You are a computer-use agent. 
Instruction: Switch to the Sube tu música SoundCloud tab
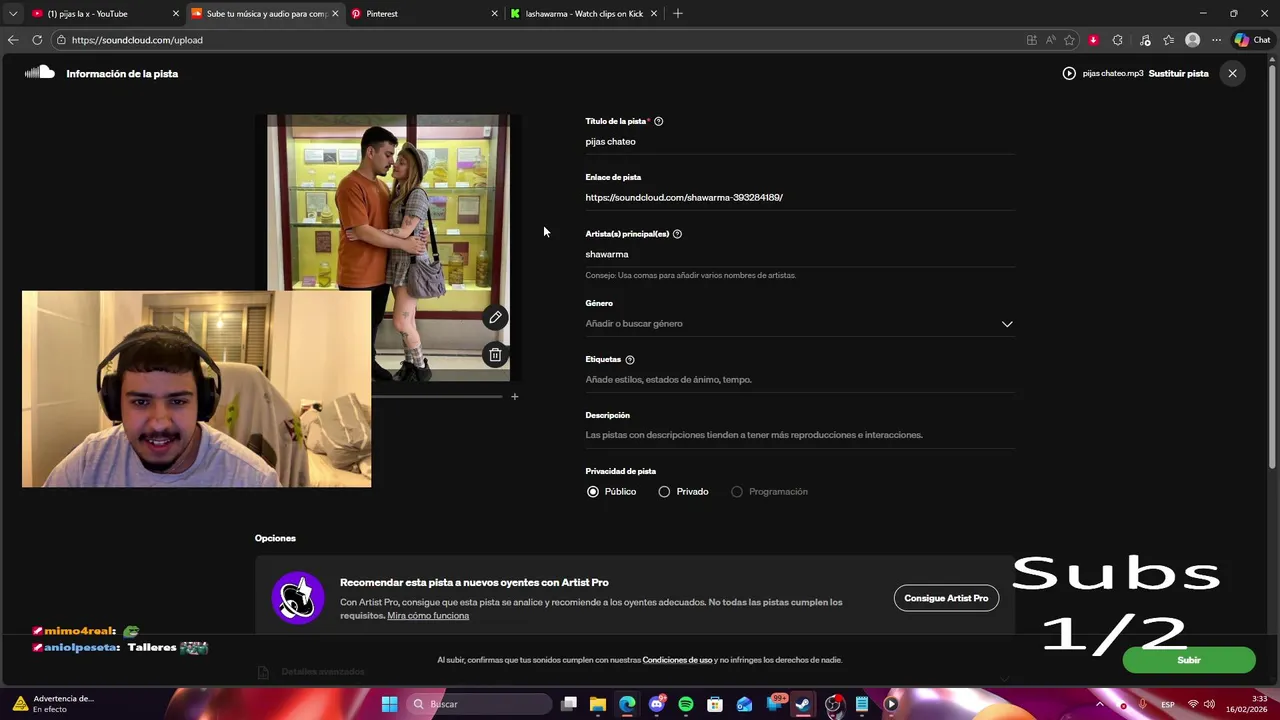tap(265, 14)
